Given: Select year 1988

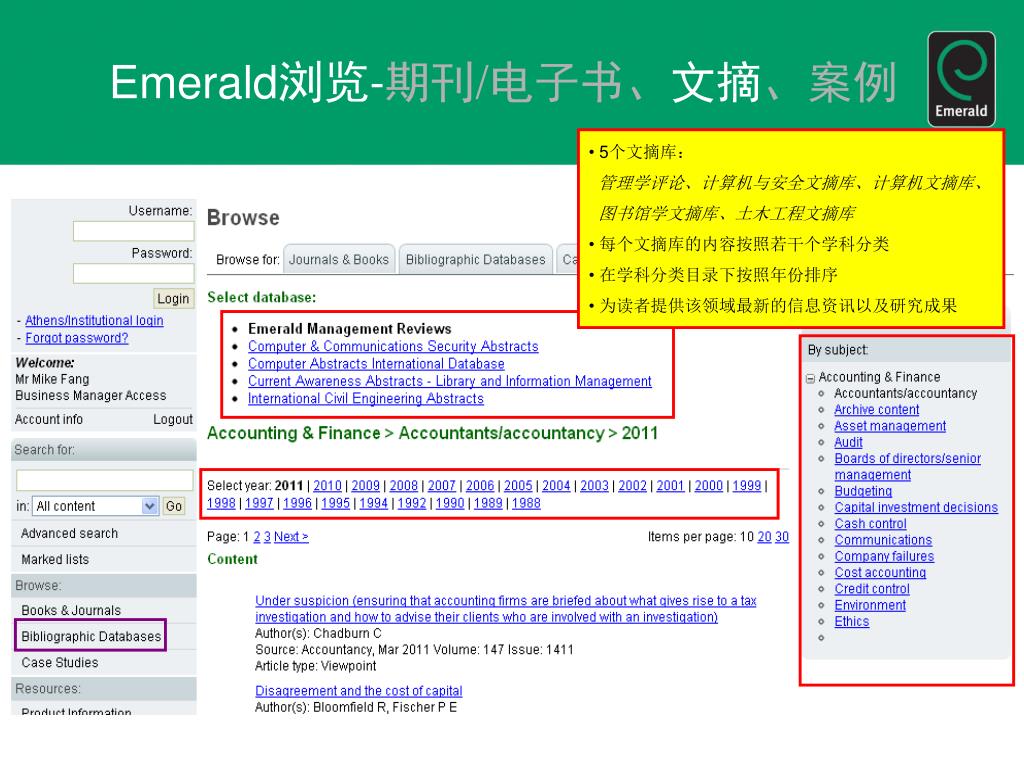Looking at the screenshot, I should [x=526, y=504].
